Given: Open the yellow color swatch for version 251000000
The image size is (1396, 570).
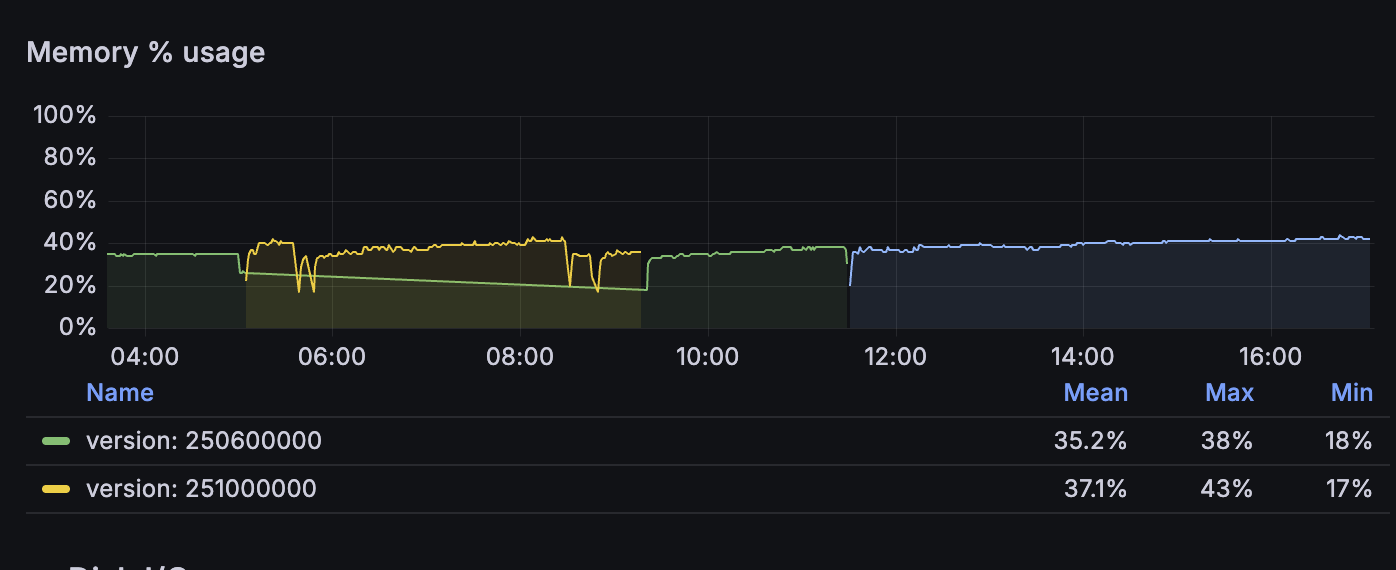Looking at the screenshot, I should coord(56,489).
